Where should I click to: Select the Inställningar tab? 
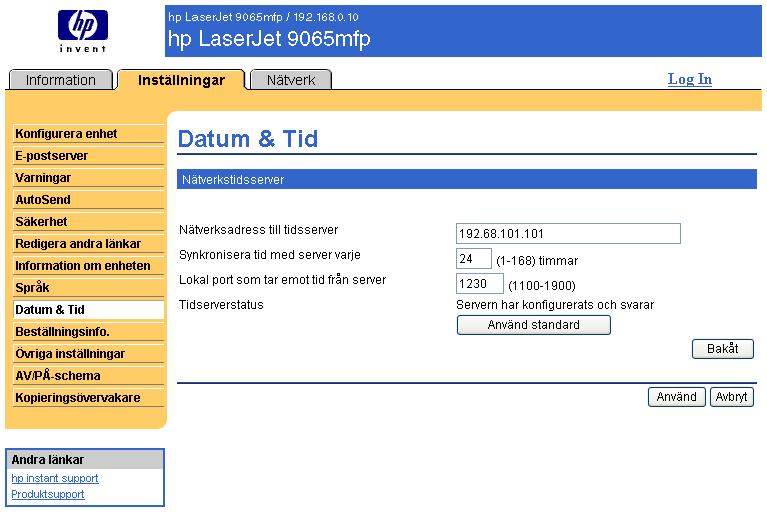tap(181, 80)
